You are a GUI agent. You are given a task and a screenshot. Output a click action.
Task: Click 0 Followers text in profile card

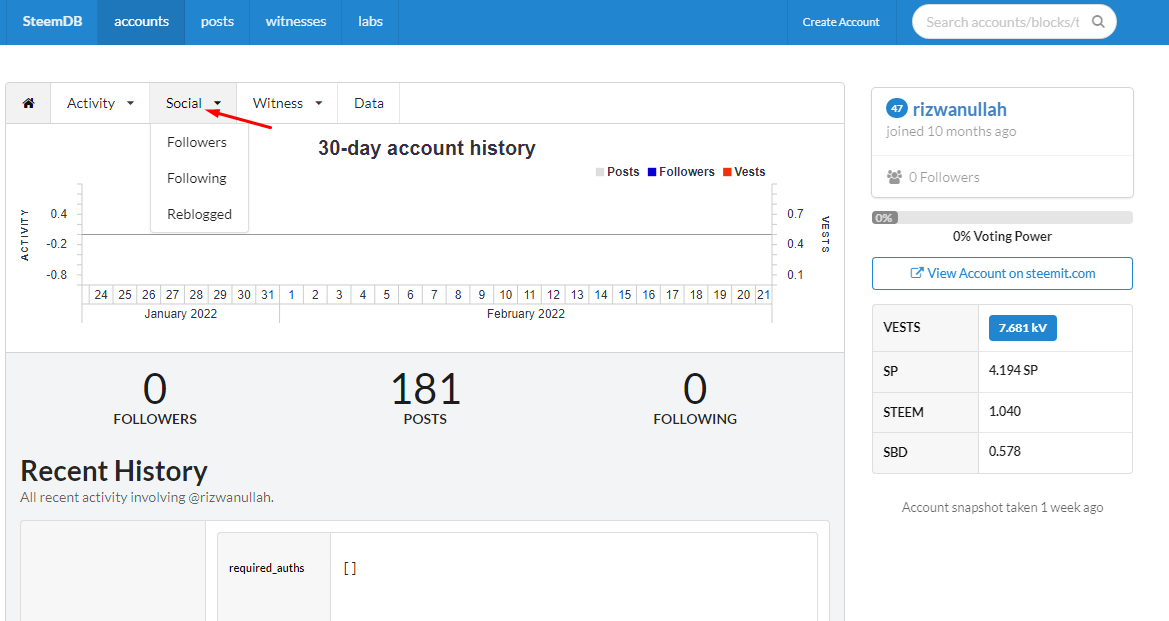[x=944, y=177]
